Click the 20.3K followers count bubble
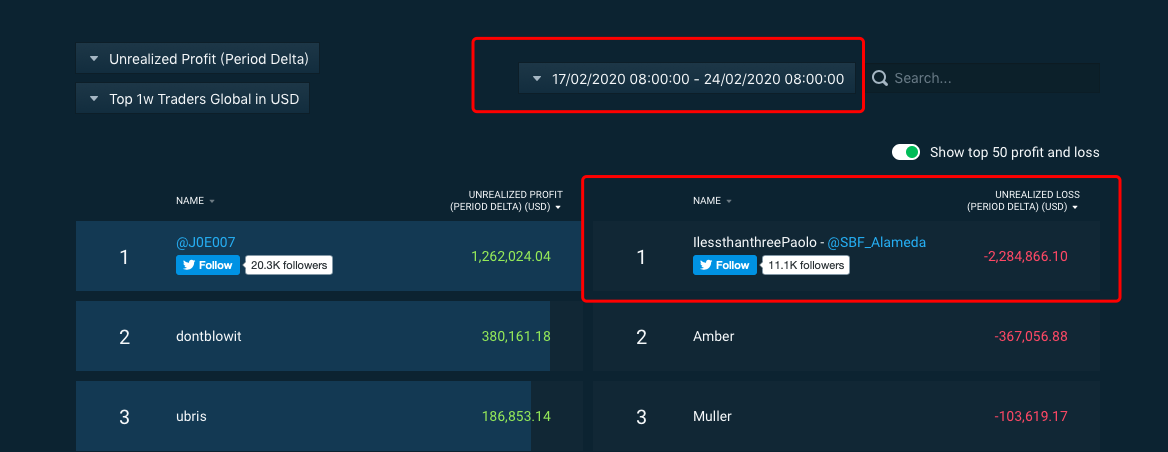Viewport: 1168px width, 452px height. [x=288, y=265]
